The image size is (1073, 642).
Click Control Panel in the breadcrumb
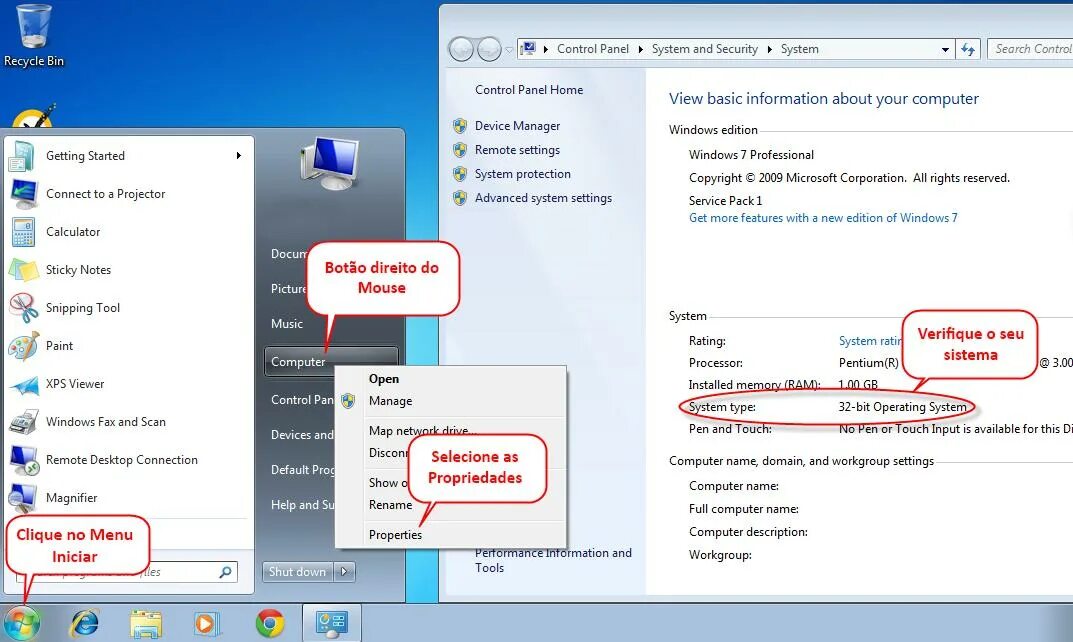click(x=593, y=49)
